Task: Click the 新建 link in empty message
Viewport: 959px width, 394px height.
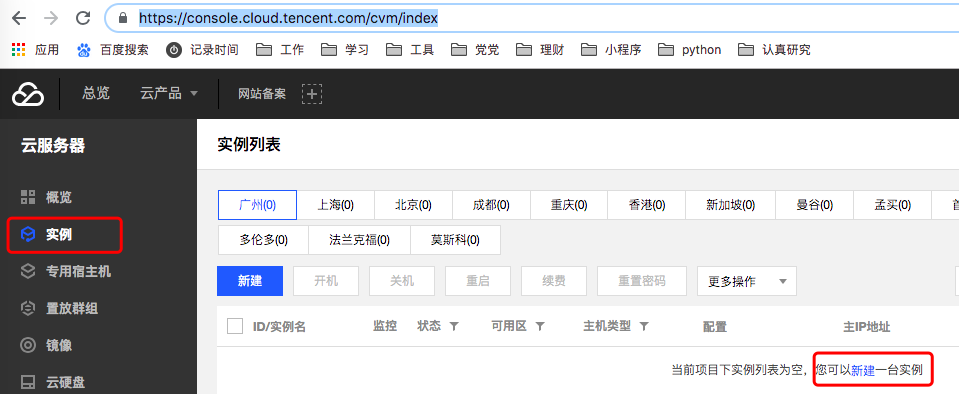Action: [863, 370]
